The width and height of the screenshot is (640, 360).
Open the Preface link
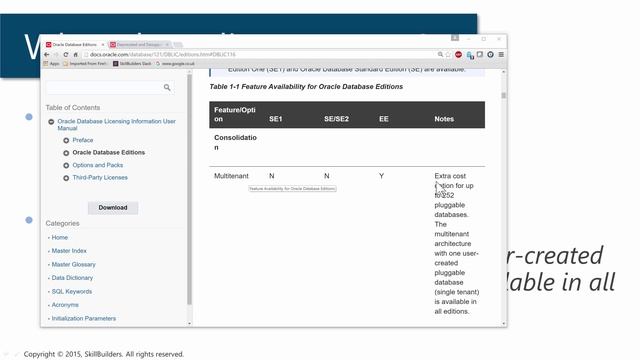point(83,140)
